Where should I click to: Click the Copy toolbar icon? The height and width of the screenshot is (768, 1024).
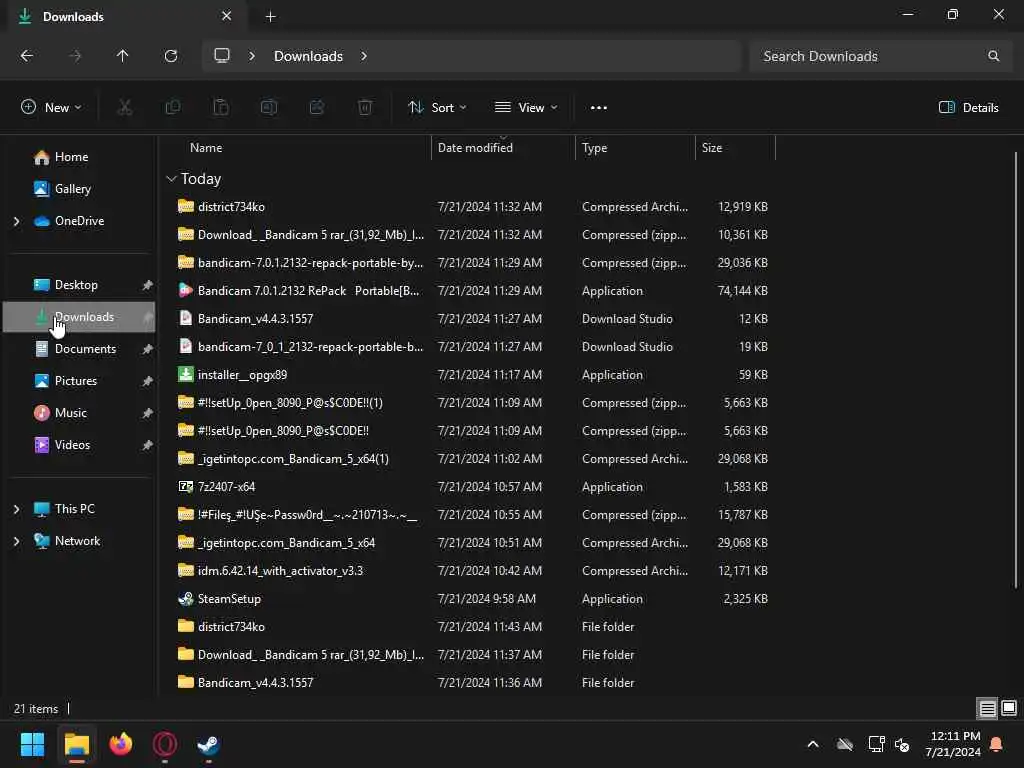pyautogui.click(x=173, y=108)
